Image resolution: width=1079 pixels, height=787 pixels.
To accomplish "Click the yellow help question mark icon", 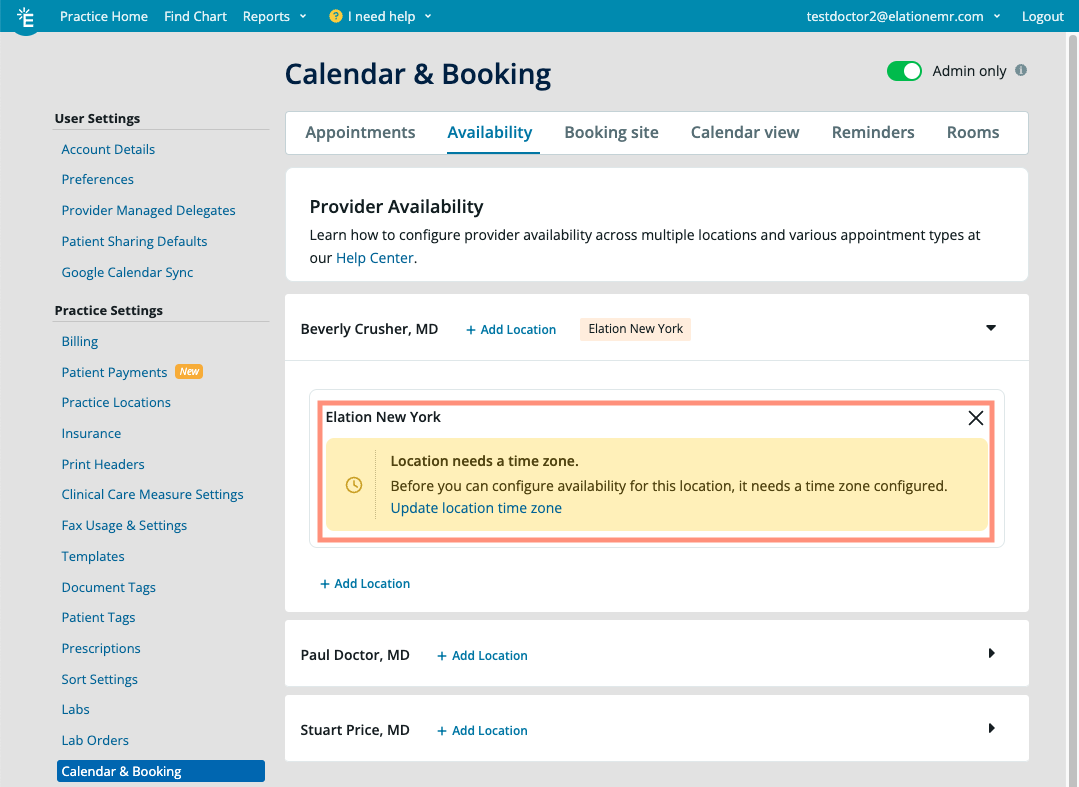I will click(335, 17).
